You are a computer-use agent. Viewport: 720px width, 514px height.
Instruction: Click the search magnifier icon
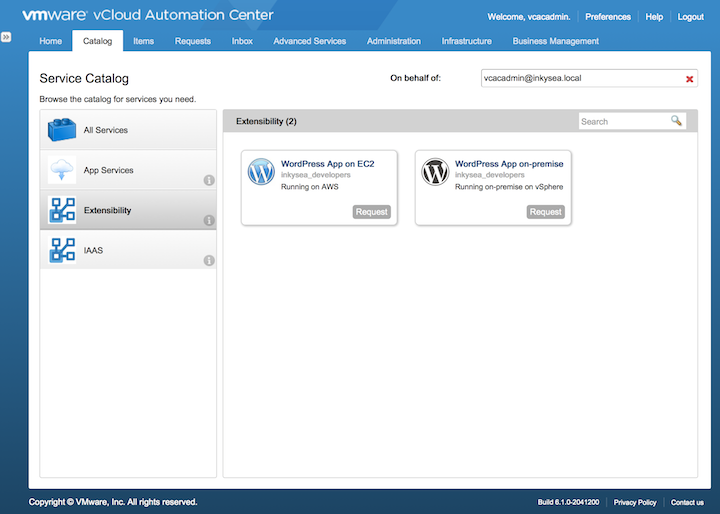(677, 121)
